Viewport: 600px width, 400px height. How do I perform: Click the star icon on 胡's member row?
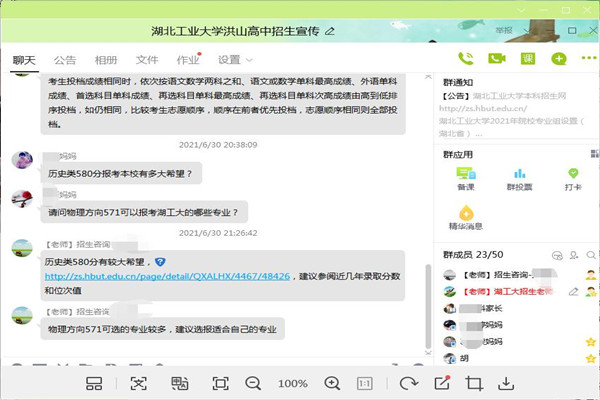(591, 359)
